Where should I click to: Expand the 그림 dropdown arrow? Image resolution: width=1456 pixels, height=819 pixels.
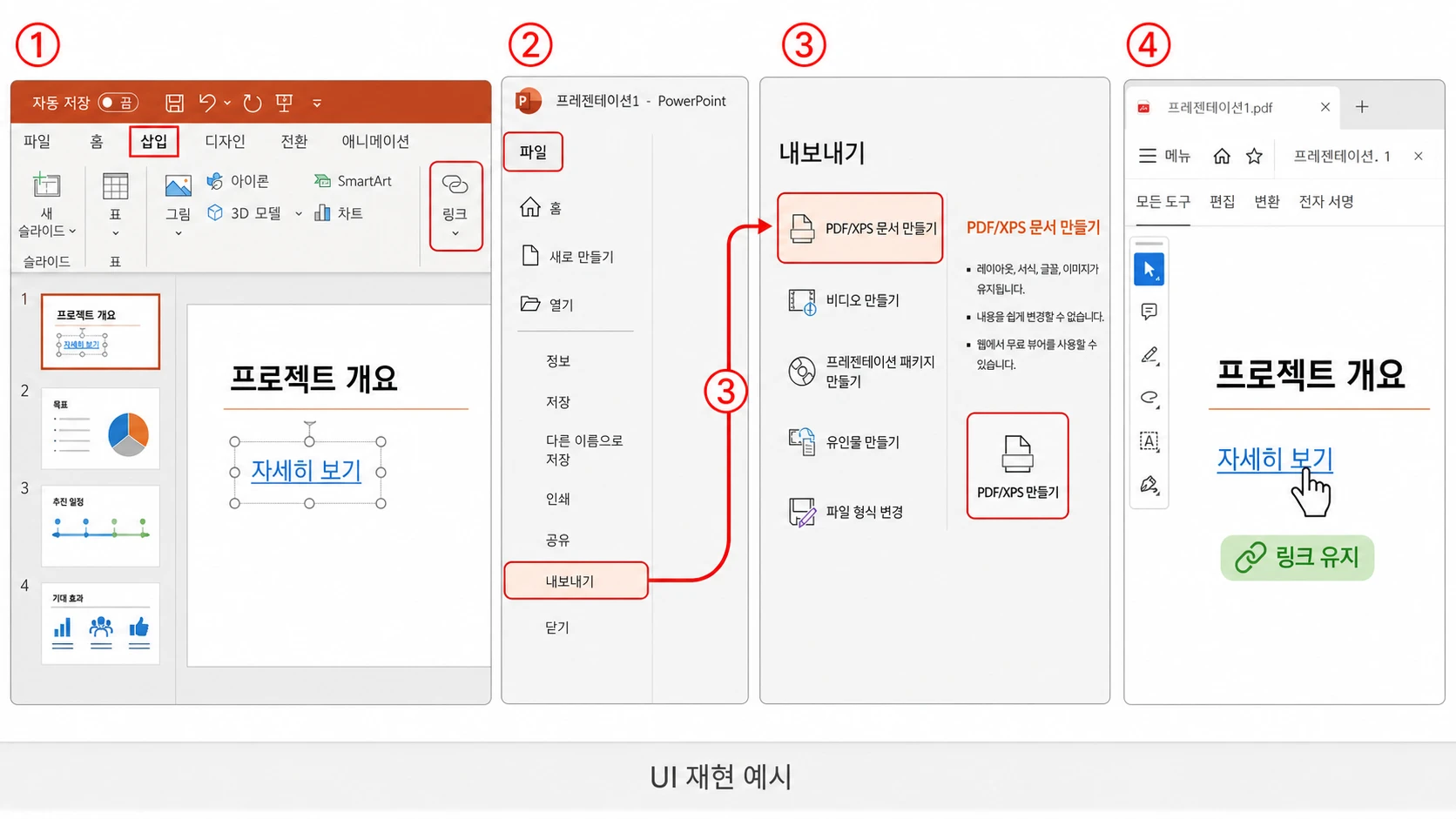point(178,233)
